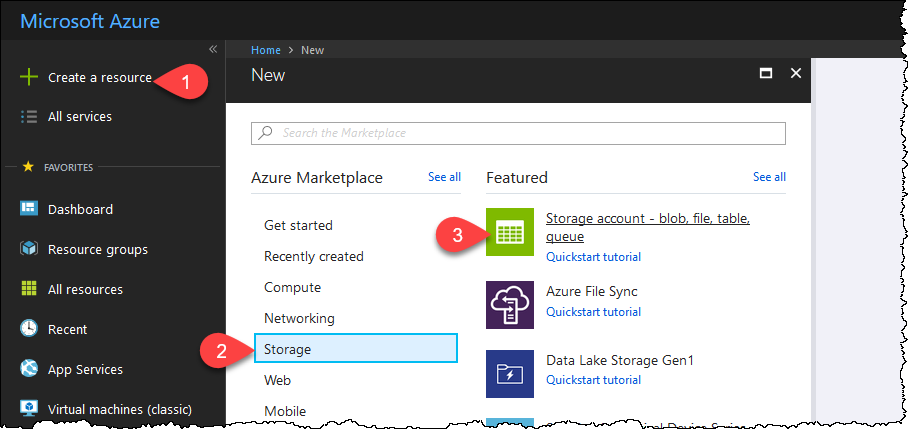908x429 pixels.
Task: Click the green Storage account table icon
Action: point(510,232)
